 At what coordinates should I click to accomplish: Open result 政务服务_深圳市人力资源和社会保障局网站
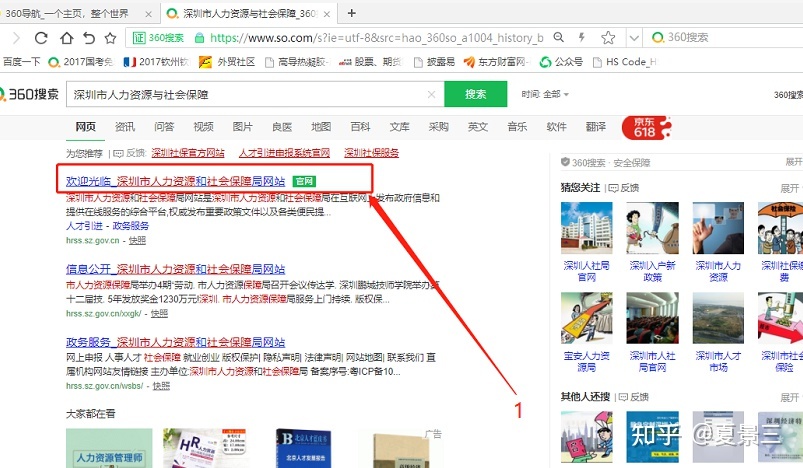click(x=176, y=343)
